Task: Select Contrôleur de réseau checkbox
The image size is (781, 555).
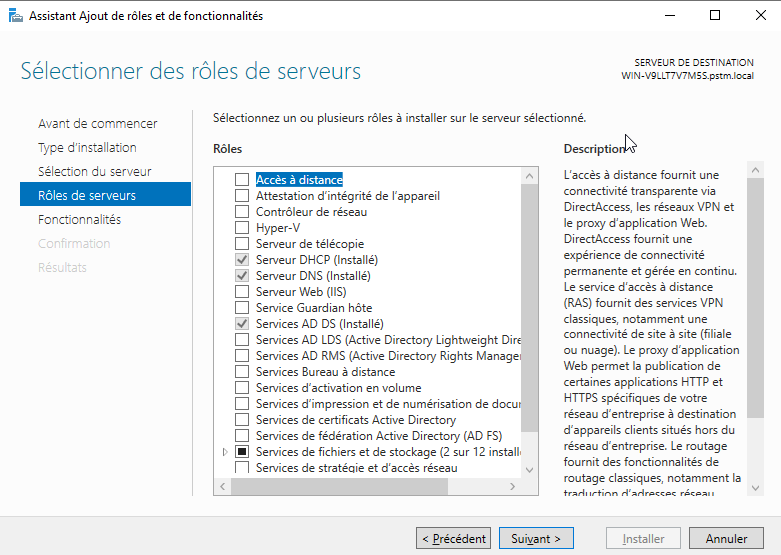Action: pos(241,212)
